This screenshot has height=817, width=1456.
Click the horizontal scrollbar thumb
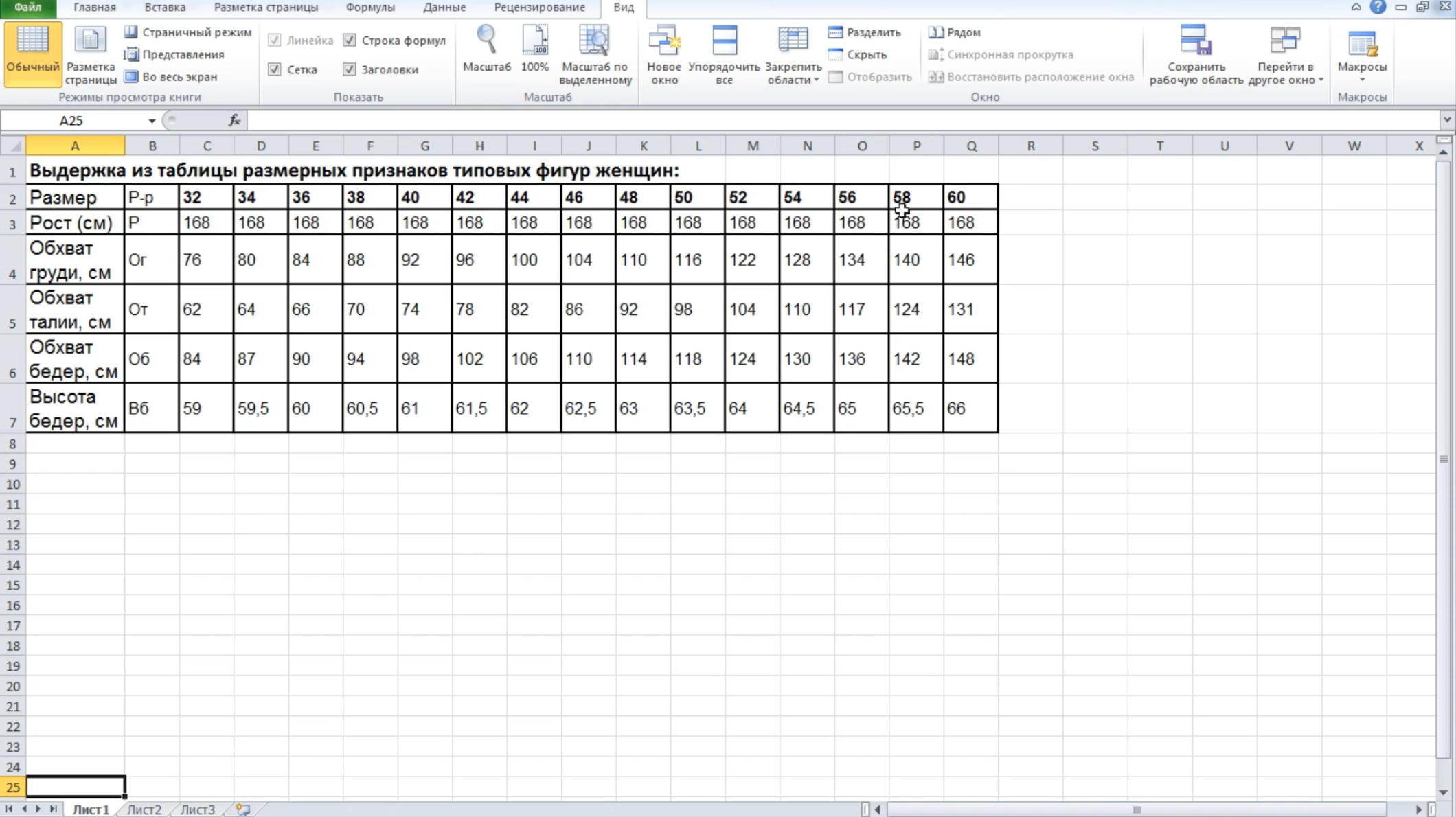(1137, 809)
